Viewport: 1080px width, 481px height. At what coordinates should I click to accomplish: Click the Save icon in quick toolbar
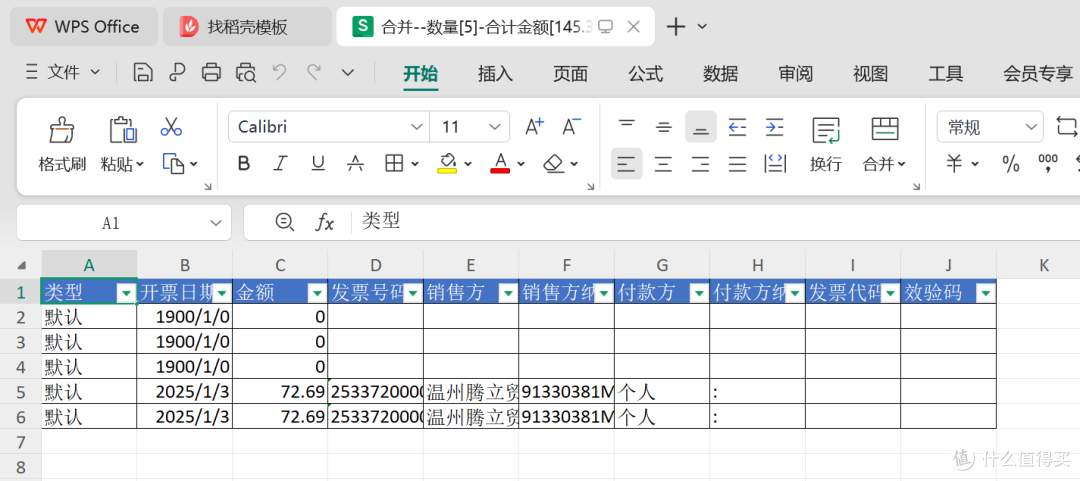tap(143, 72)
